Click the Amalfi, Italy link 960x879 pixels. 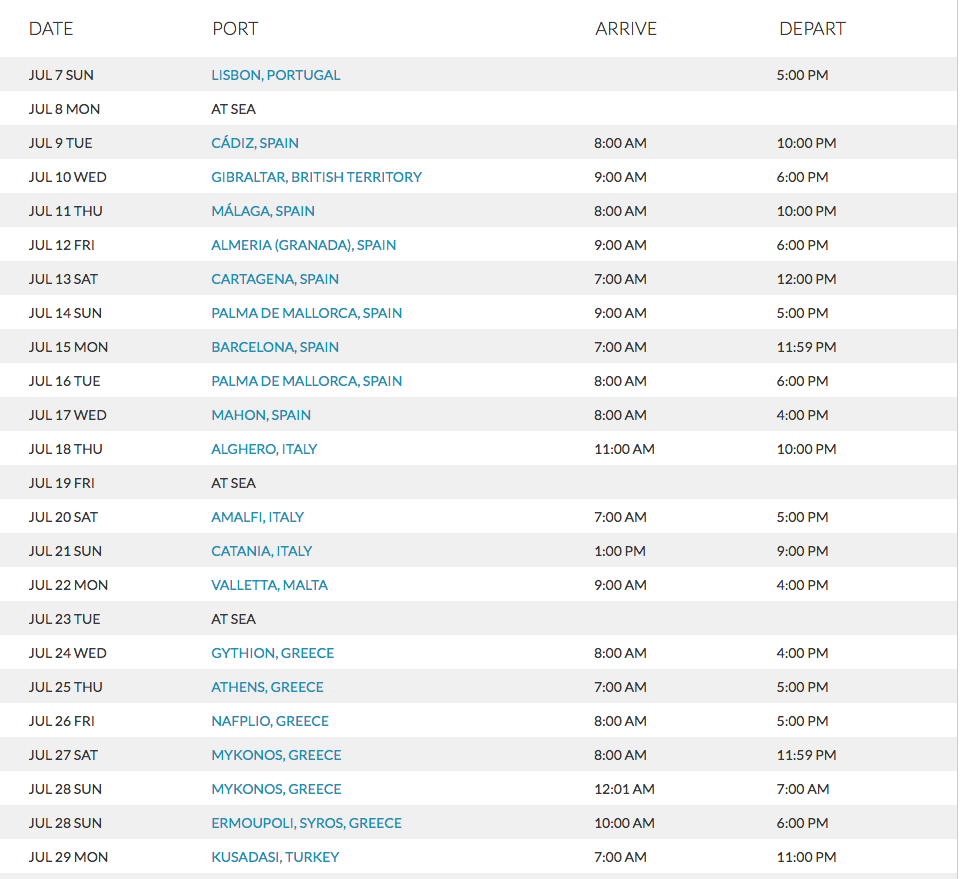(x=257, y=517)
